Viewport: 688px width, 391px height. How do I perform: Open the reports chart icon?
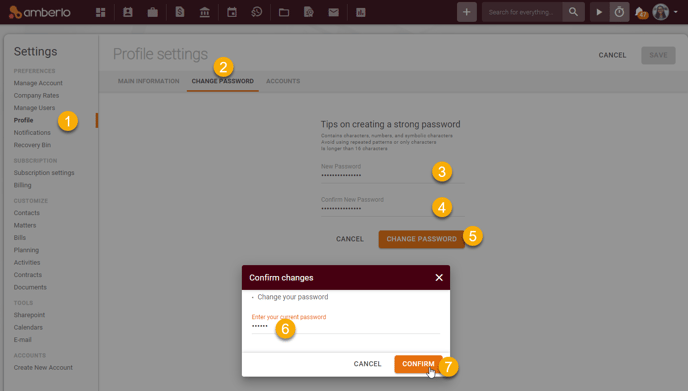(361, 12)
